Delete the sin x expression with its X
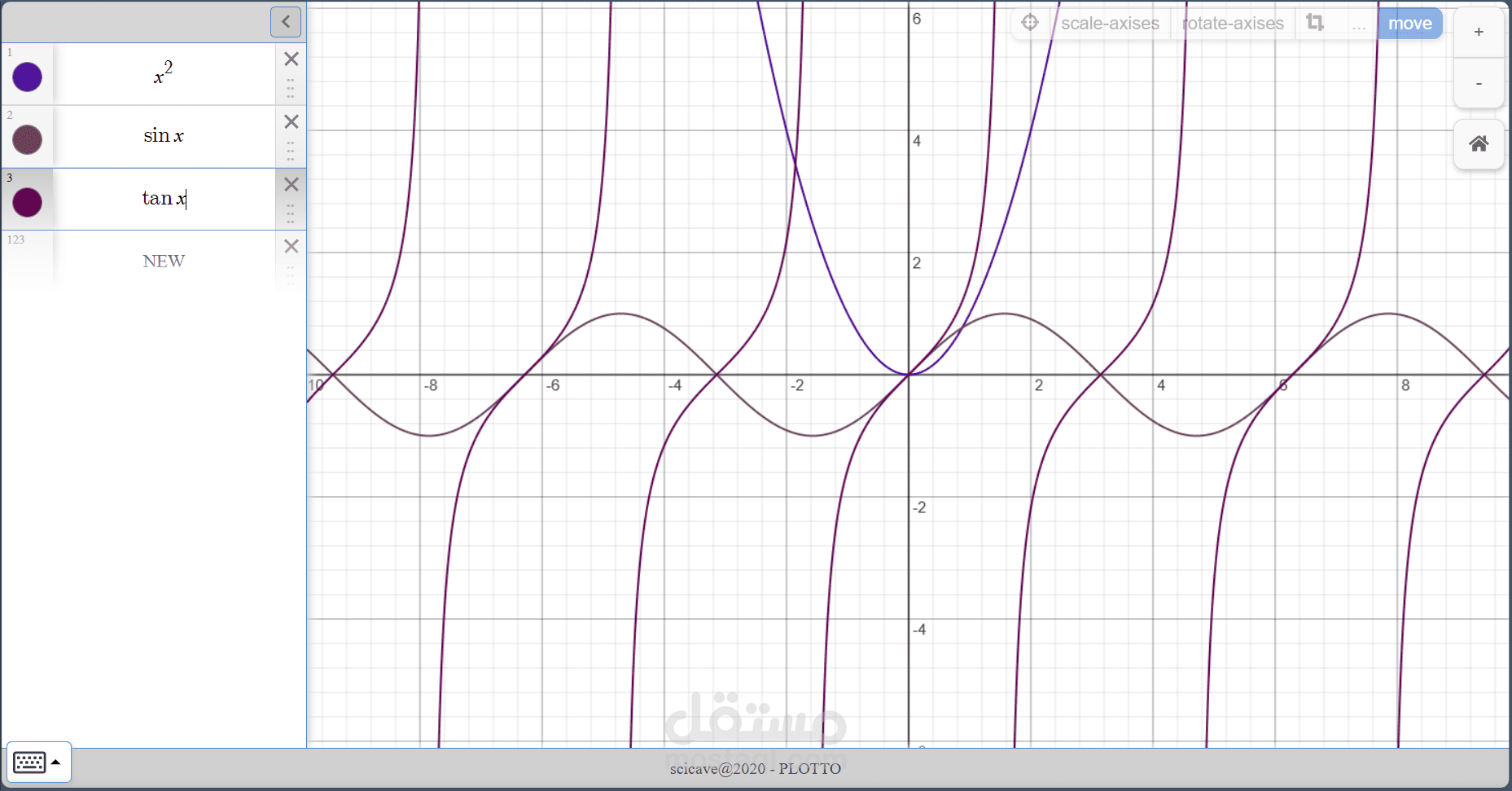The width and height of the screenshot is (1512, 791). click(291, 121)
